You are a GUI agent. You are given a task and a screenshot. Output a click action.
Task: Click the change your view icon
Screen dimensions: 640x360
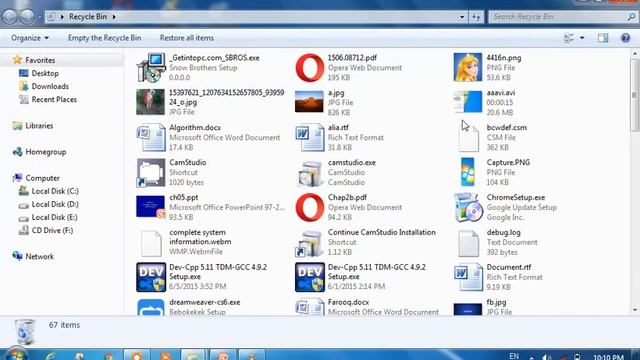pos(569,38)
